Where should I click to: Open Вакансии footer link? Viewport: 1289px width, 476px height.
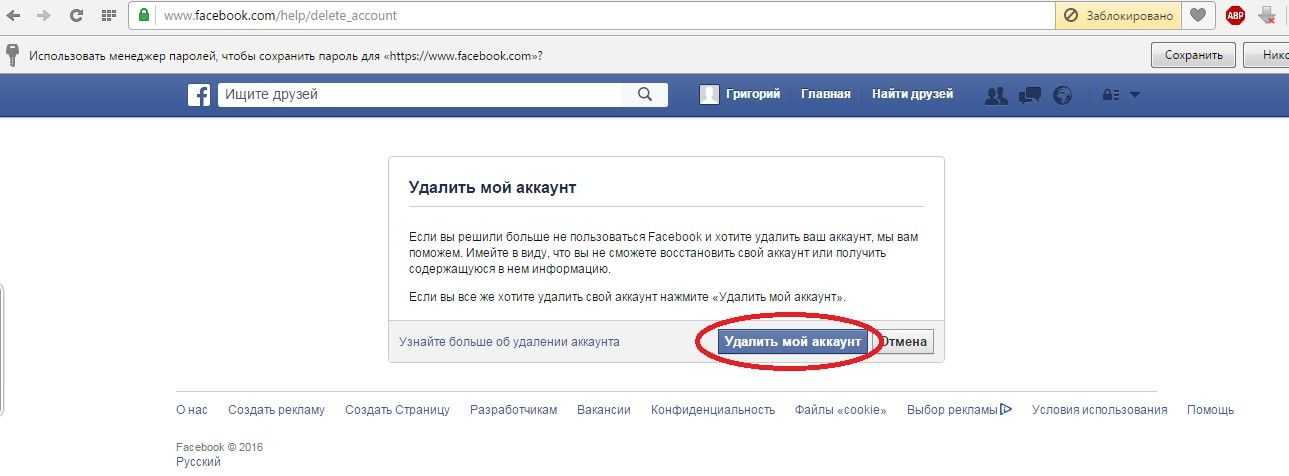pyautogui.click(x=604, y=410)
